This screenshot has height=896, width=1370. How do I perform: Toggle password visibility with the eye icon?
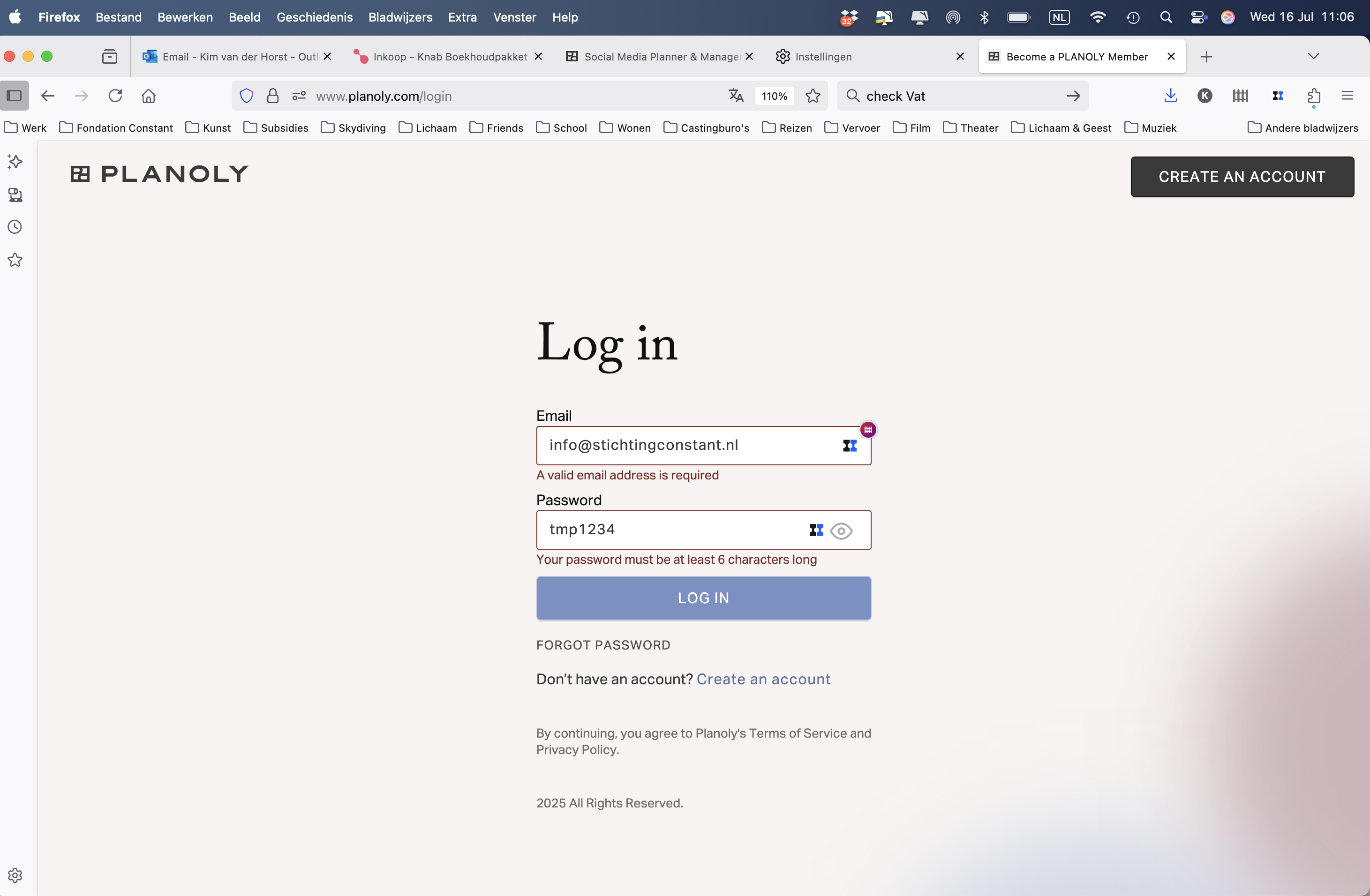coord(842,530)
